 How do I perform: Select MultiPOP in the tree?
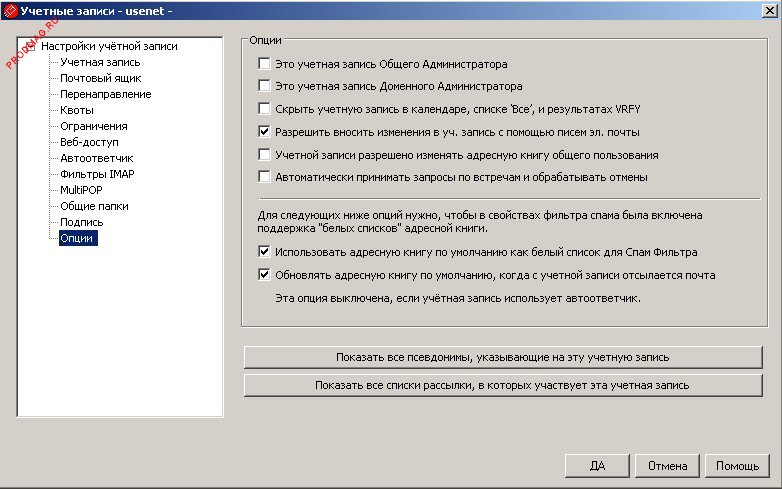coord(82,190)
